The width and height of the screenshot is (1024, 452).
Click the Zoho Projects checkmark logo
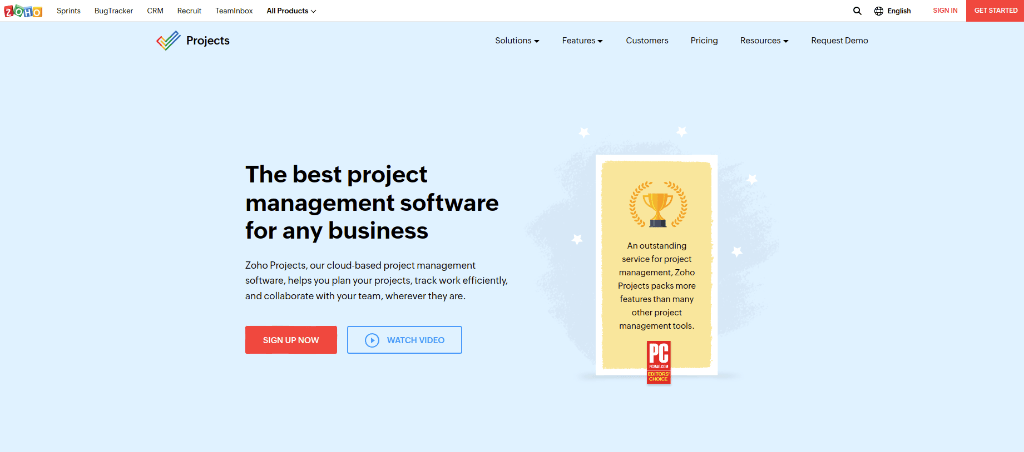168,40
